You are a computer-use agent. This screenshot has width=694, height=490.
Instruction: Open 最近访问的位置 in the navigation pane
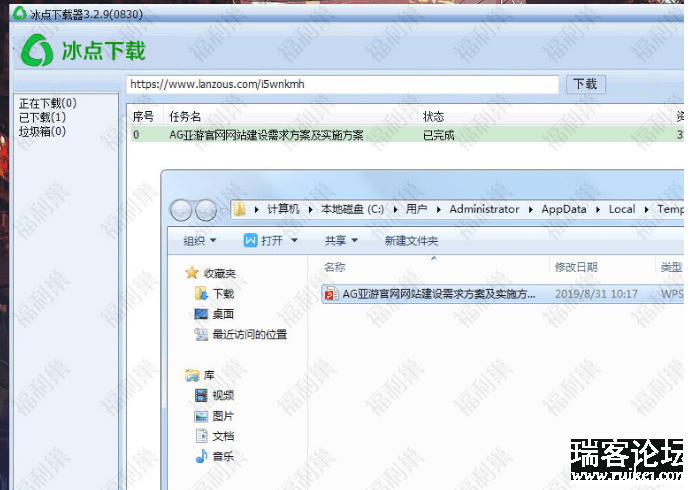pos(250,334)
